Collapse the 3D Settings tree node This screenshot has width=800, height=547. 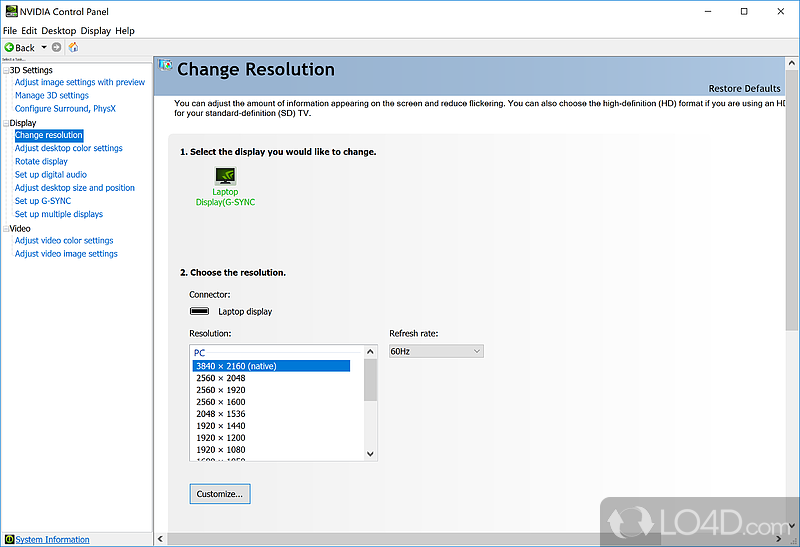coord(5,70)
